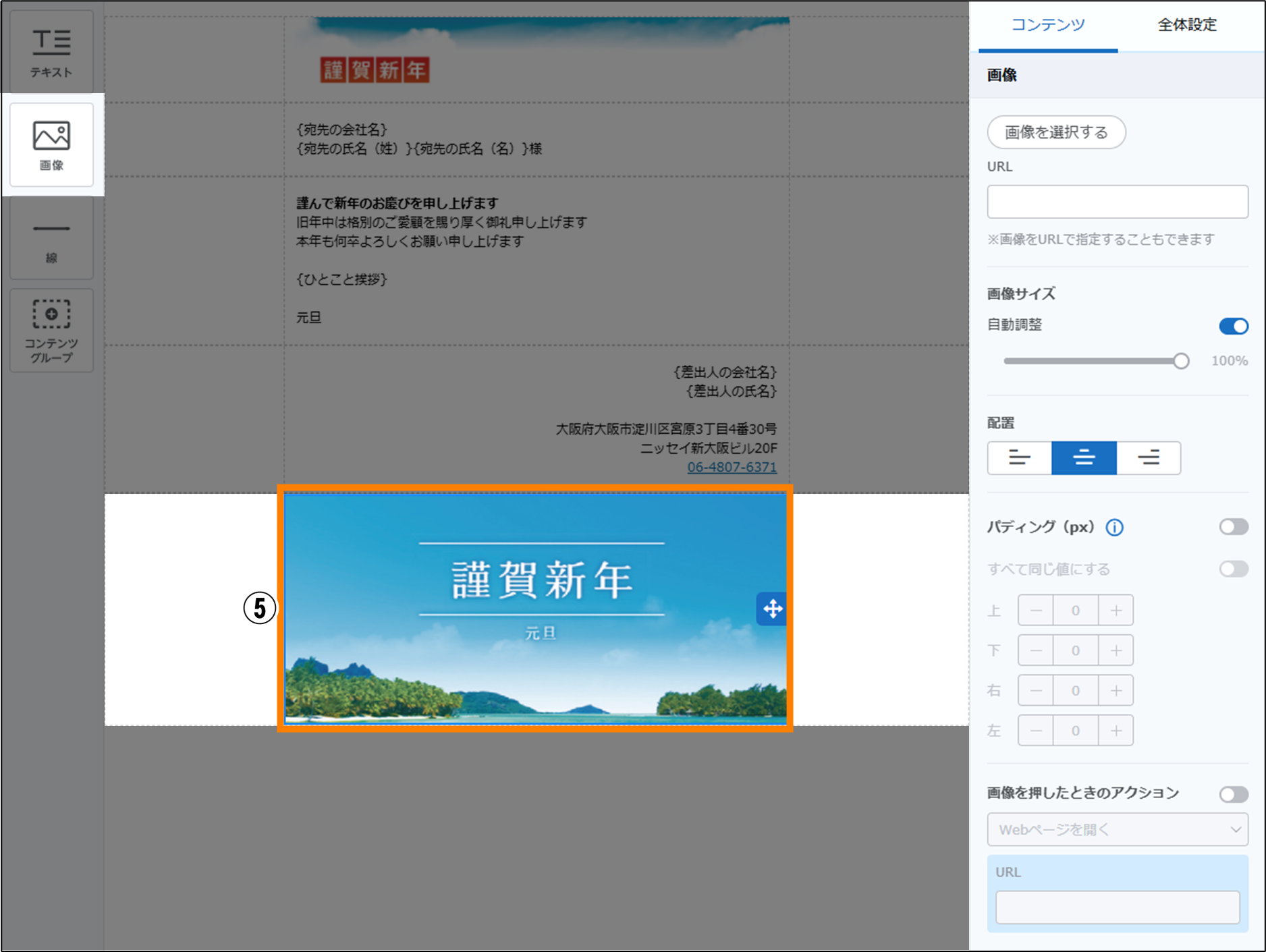Viewport: 1266px width, 952px height.
Task: Click the image size slider handle
Action: [1181, 361]
